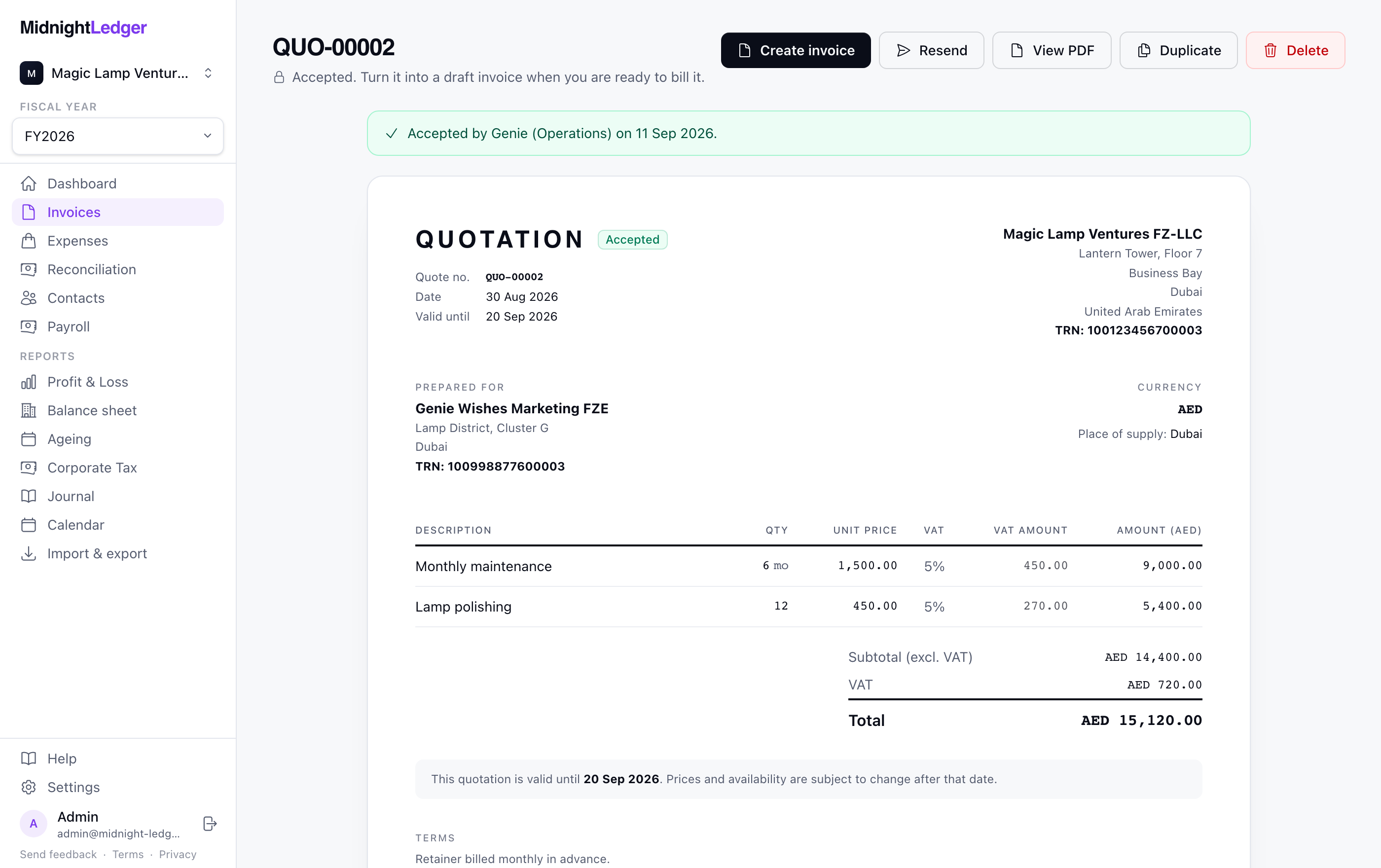Viewport: 1381px width, 868px height.
Task: Go to the Calendar page
Action: click(x=117, y=525)
